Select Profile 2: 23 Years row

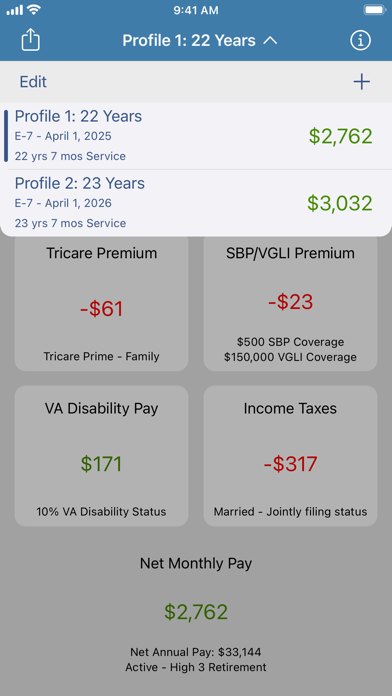(196, 203)
